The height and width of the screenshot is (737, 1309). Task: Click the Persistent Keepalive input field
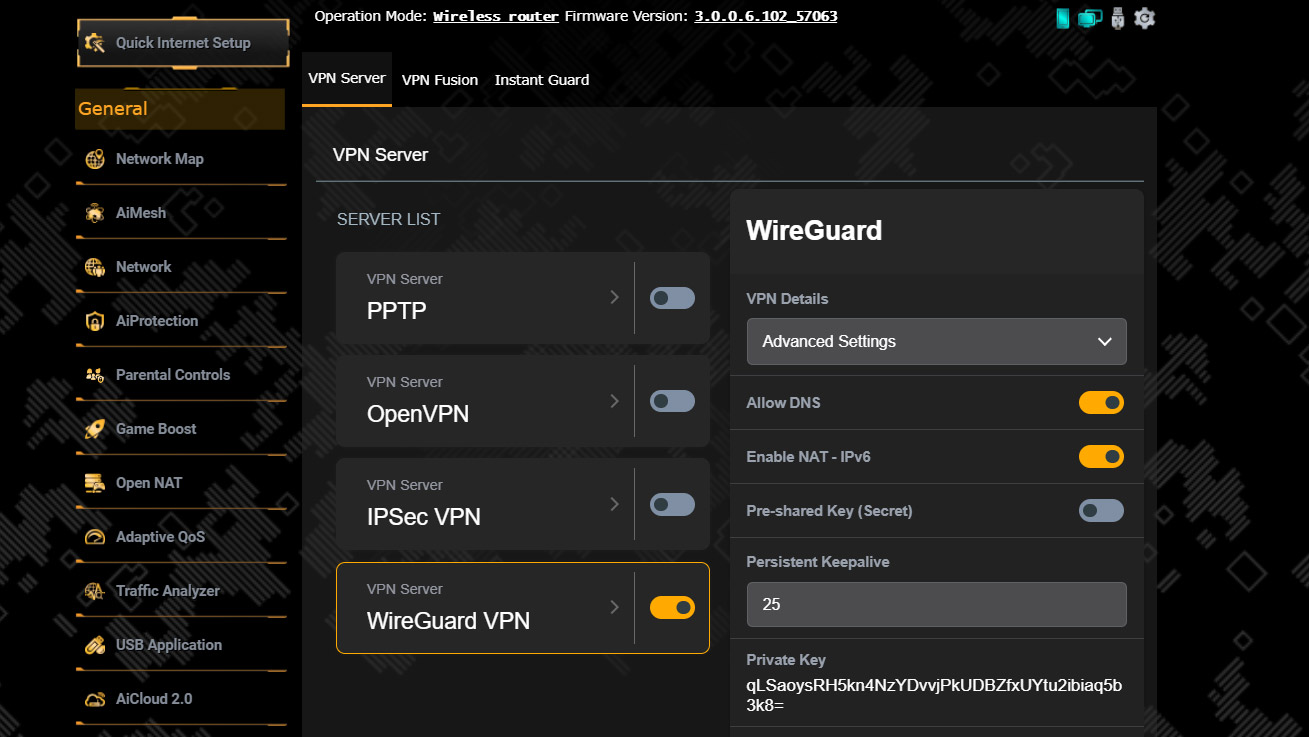pos(936,605)
